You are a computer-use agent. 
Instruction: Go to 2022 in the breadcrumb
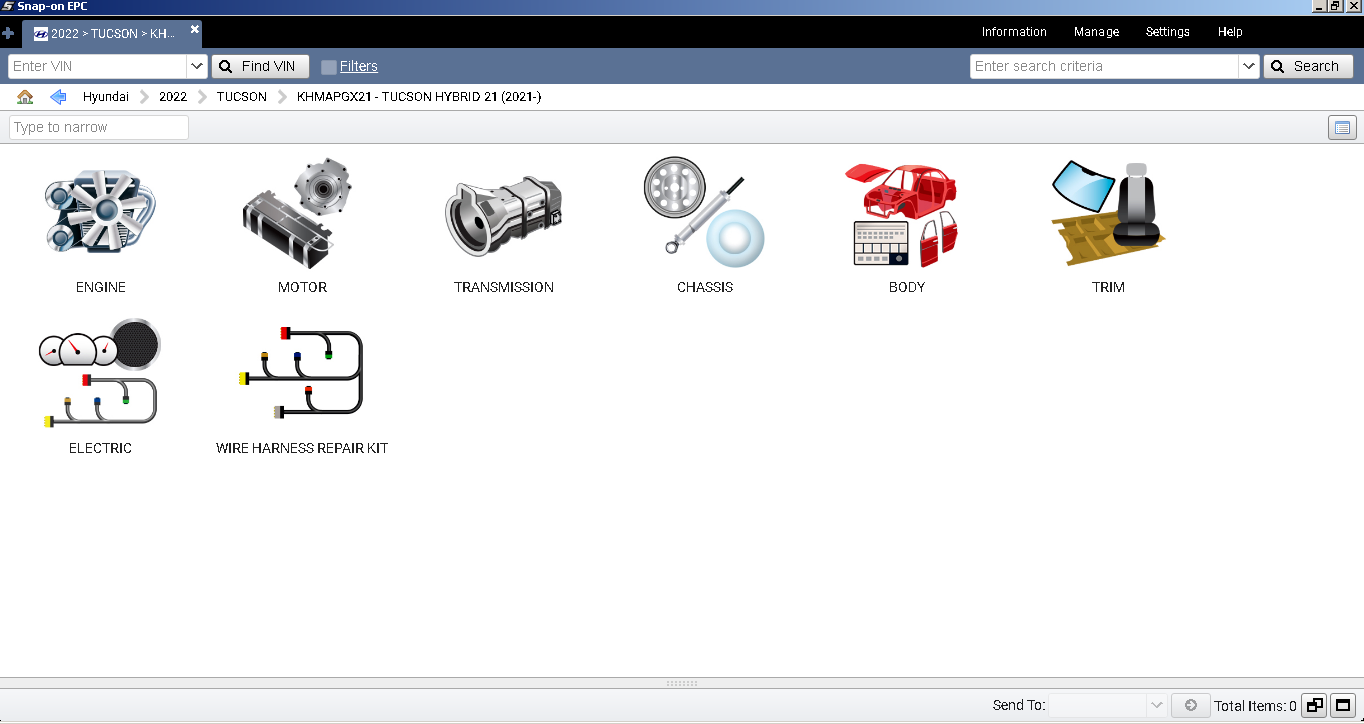[x=173, y=97]
